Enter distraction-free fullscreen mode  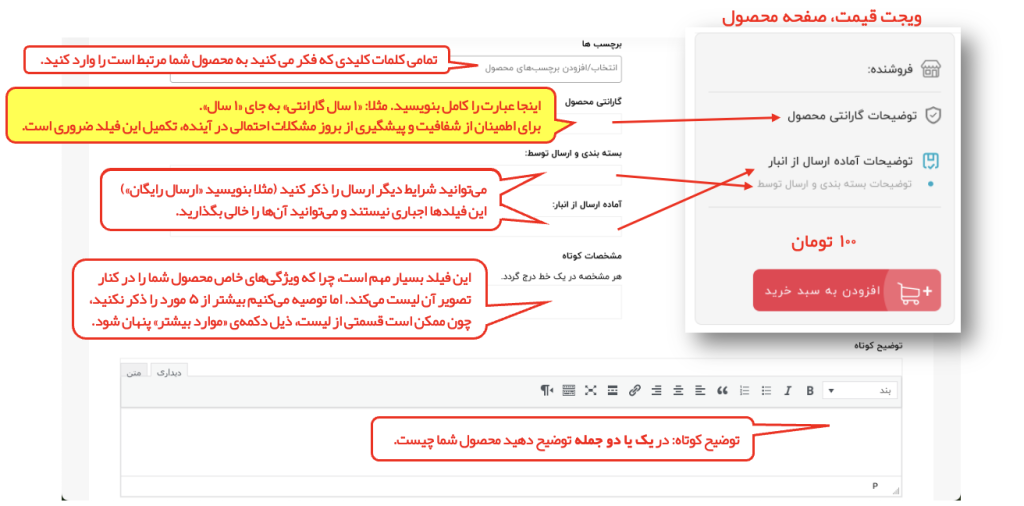[x=590, y=390]
